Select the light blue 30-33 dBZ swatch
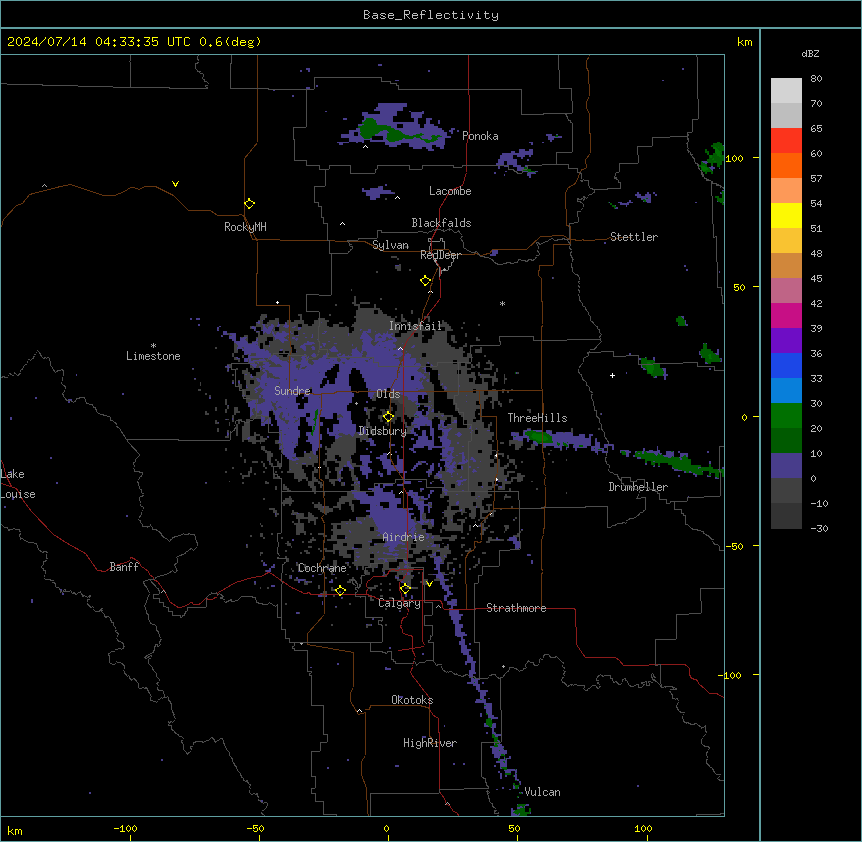The image size is (862, 842). point(786,391)
